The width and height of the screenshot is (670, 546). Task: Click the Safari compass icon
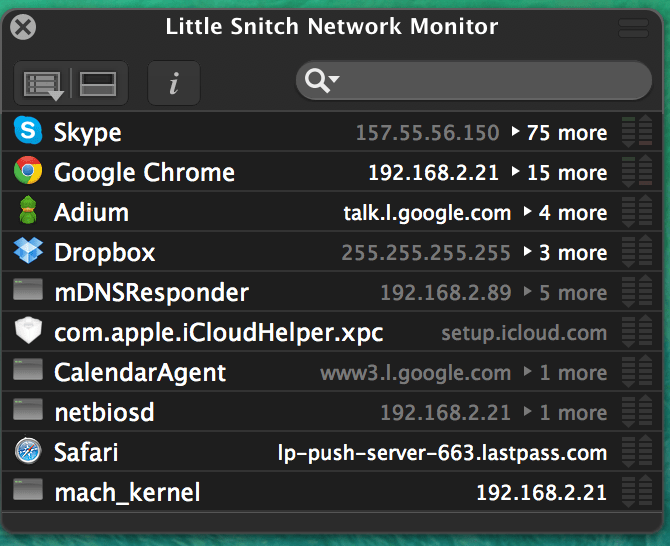[x=28, y=452]
